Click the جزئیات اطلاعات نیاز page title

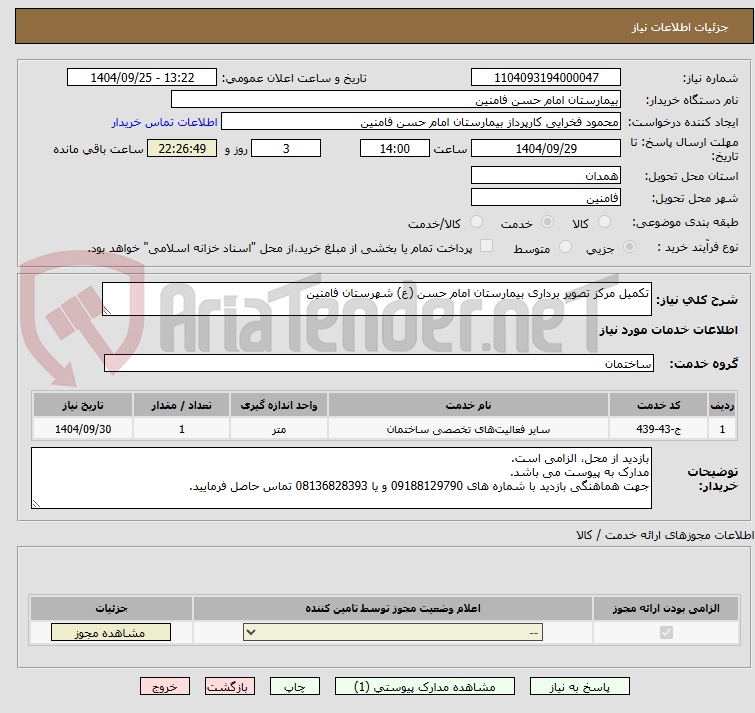[679, 27]
